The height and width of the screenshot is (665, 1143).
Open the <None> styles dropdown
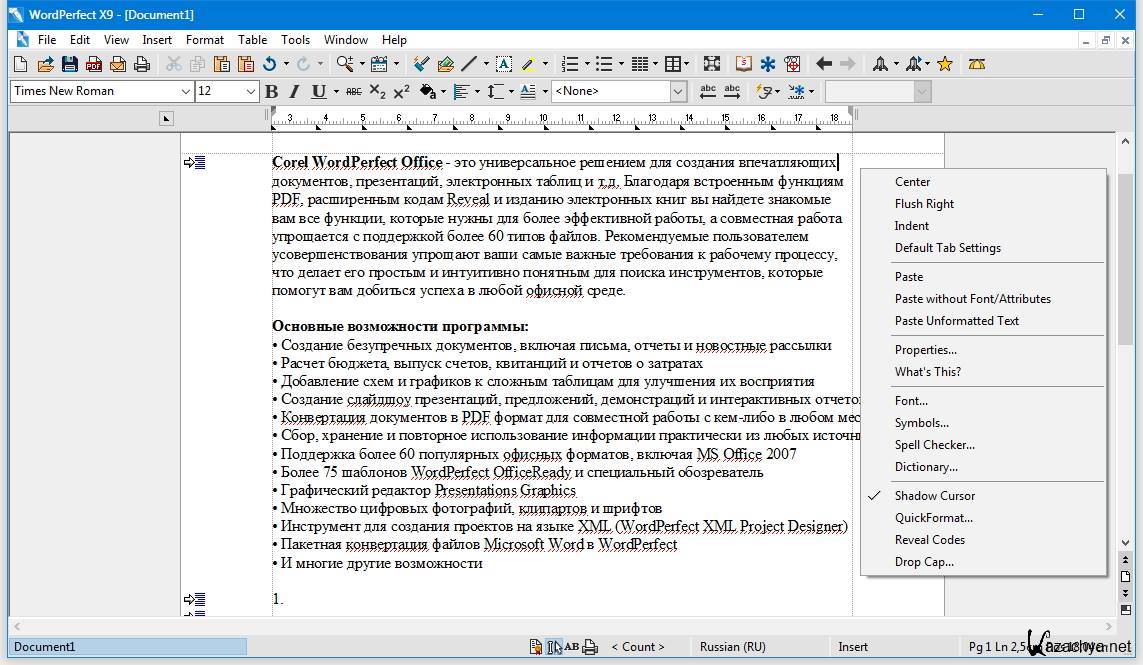coord(678,91)
